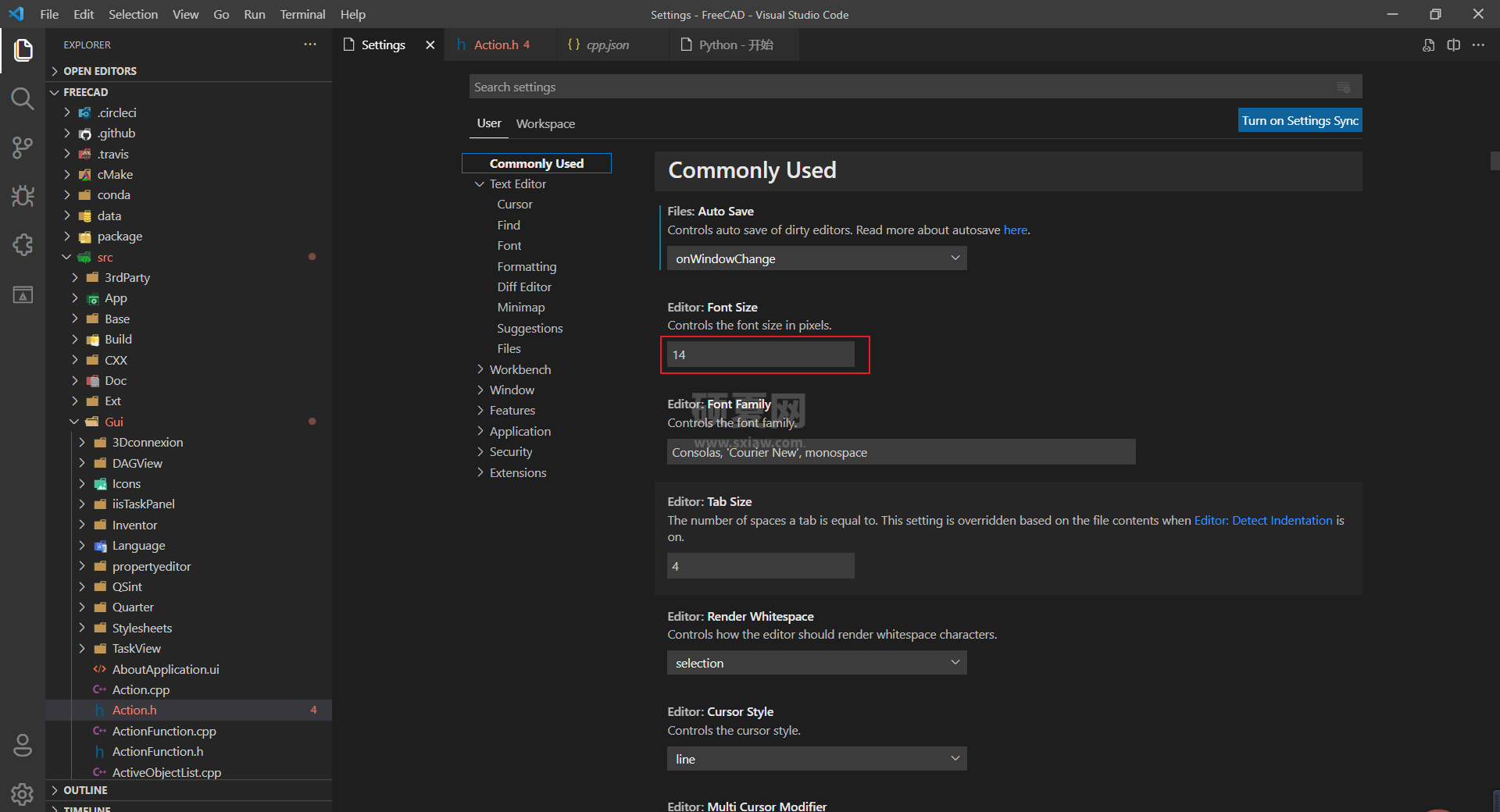
Task: Open AboutApplication.ui file
Action: point(166,669)
